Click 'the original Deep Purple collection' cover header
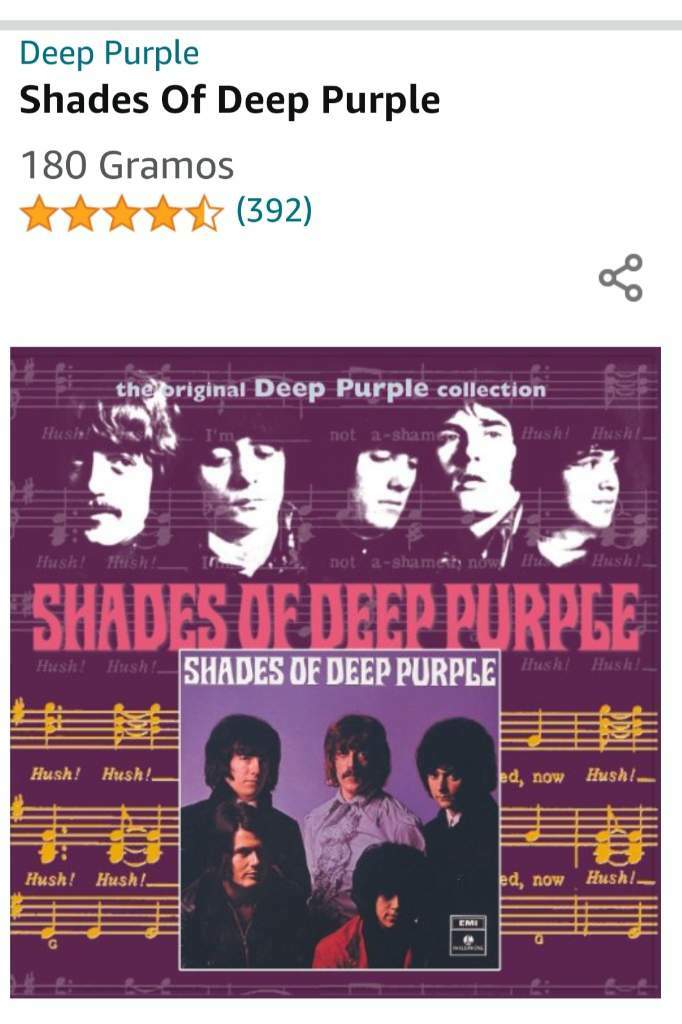 click(x=331, y=389)
